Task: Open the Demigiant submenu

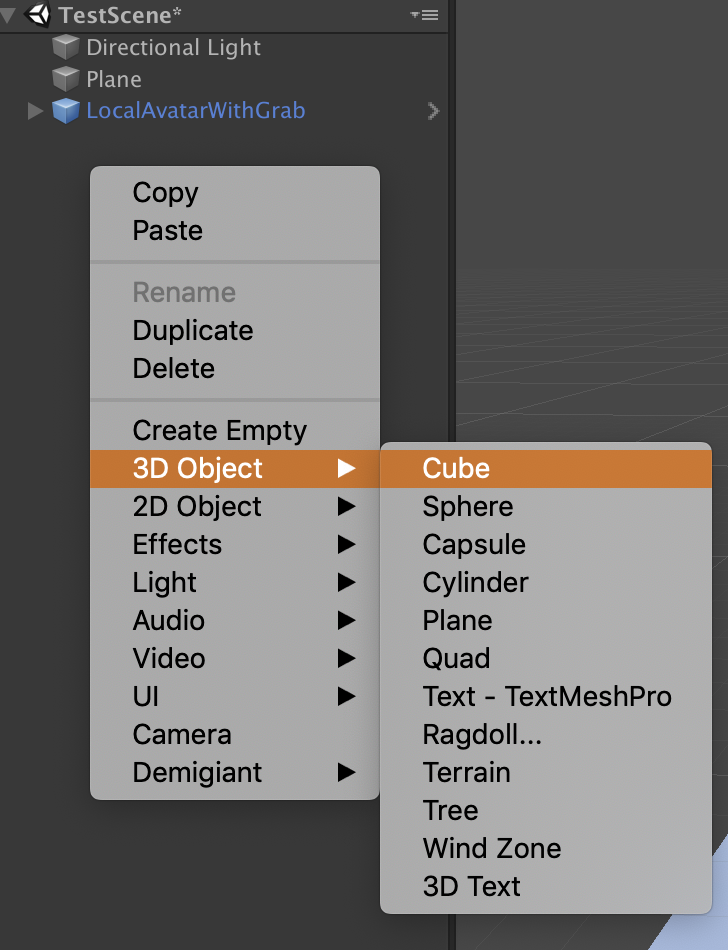Action: (235, 772)
